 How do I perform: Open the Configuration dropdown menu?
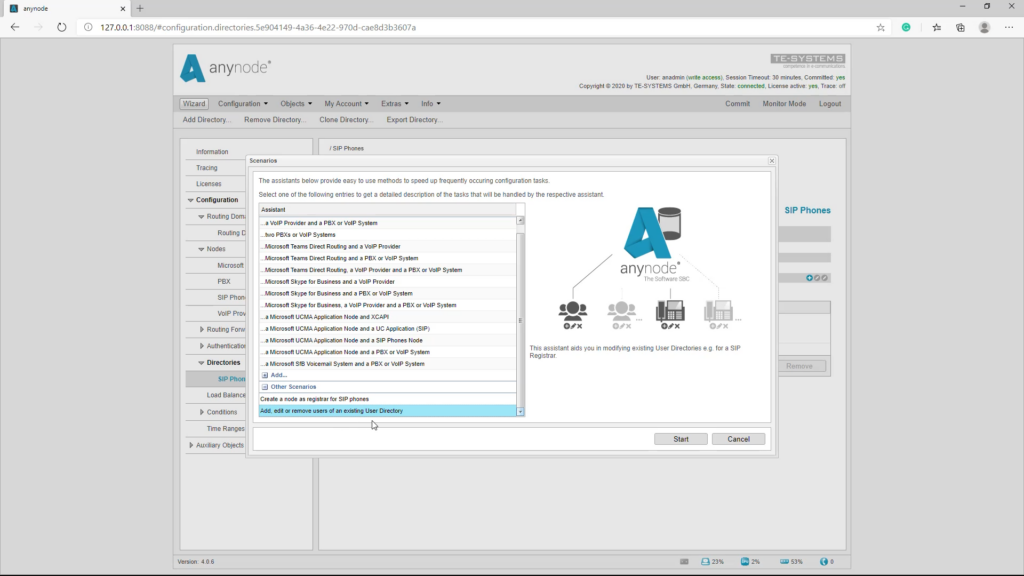(x=242, y=104)
